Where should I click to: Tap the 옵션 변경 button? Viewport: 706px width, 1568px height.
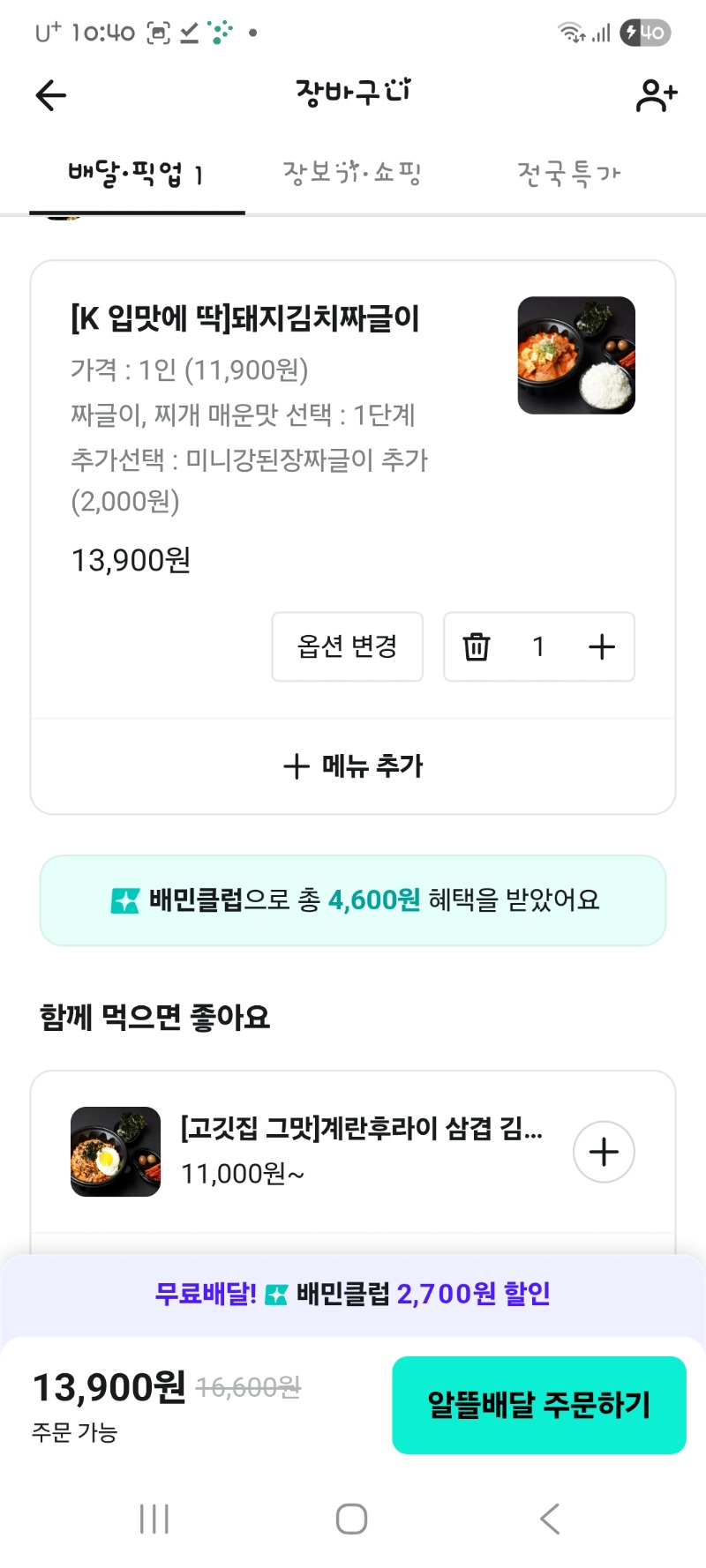(x=347, y=646)
